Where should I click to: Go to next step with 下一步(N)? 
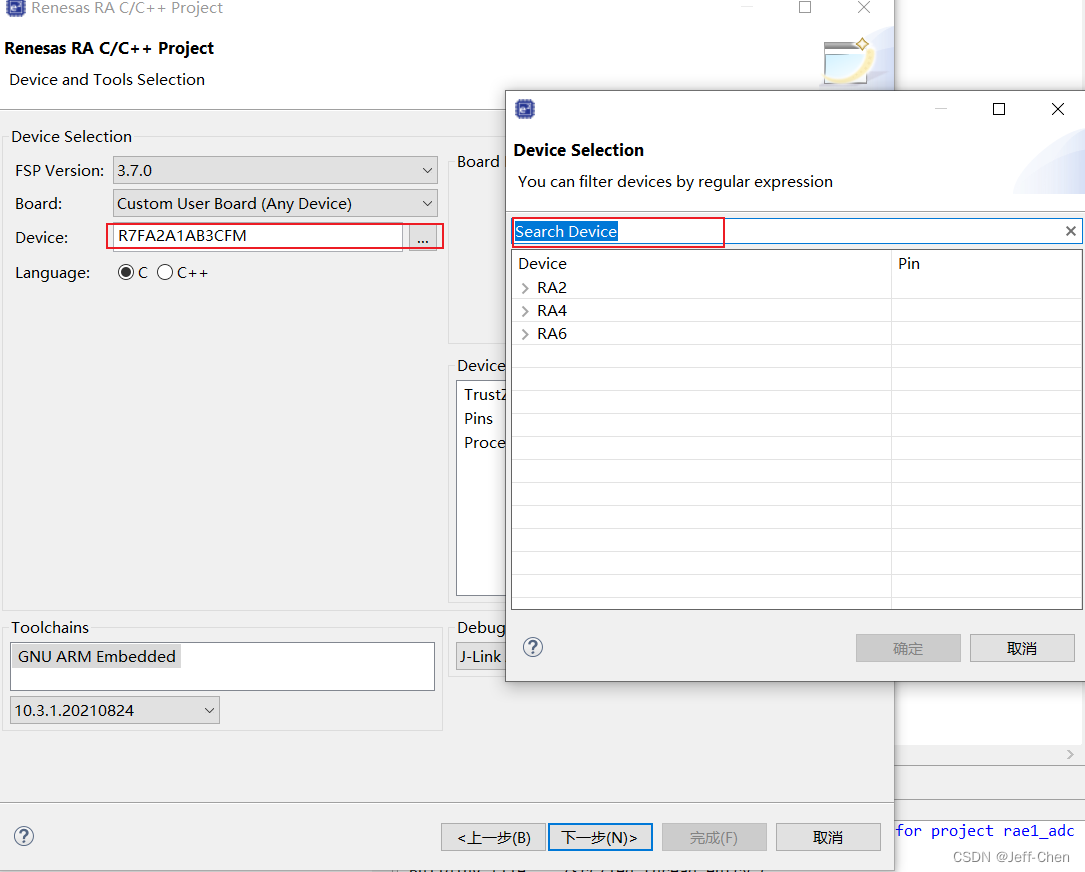point(599,837)
